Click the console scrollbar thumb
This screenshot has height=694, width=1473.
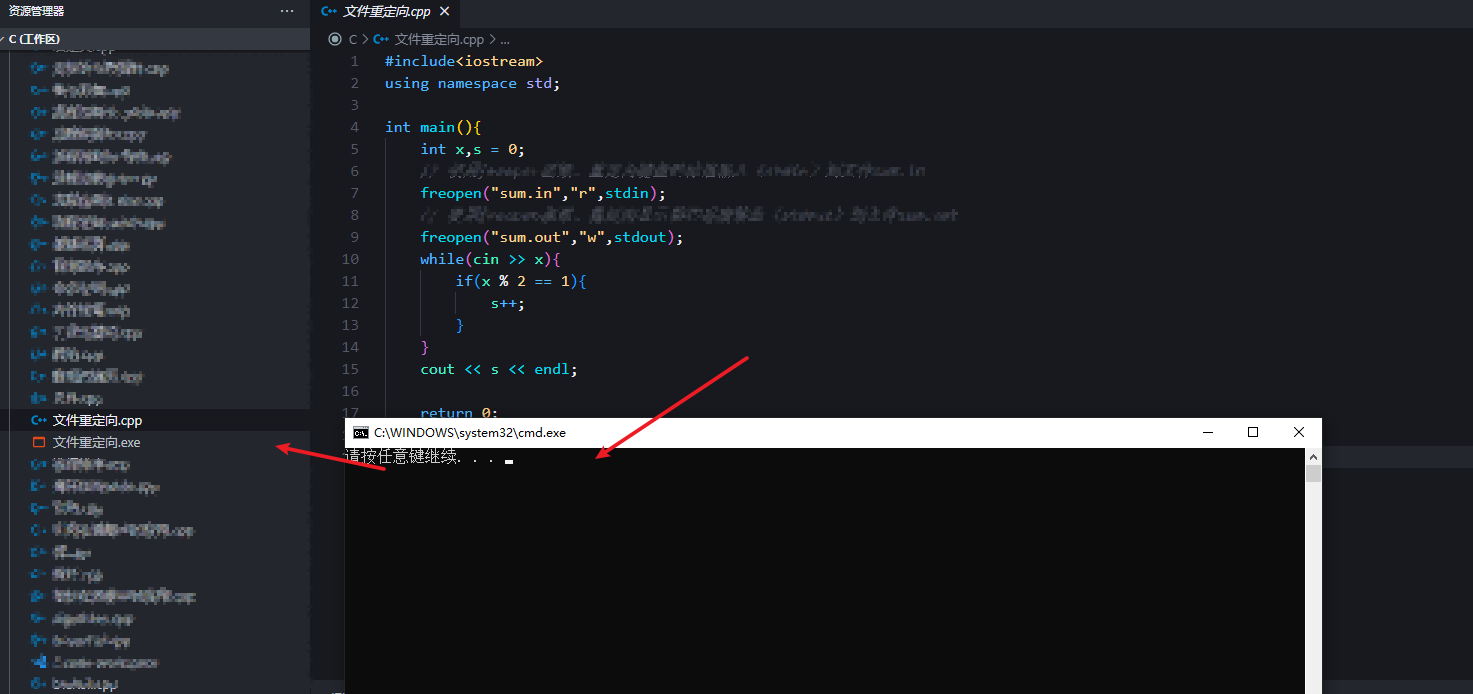click(1313, 474)
